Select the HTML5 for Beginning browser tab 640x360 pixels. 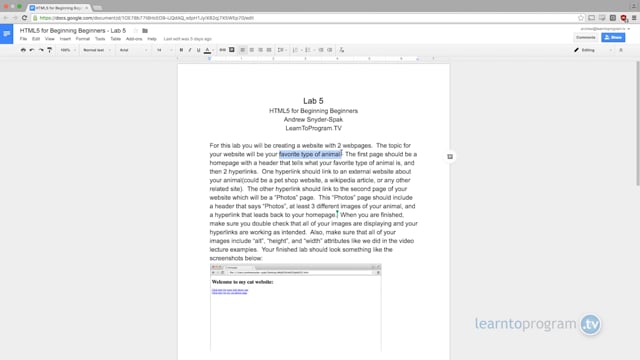pyautogui.click(x=59, y=8)
